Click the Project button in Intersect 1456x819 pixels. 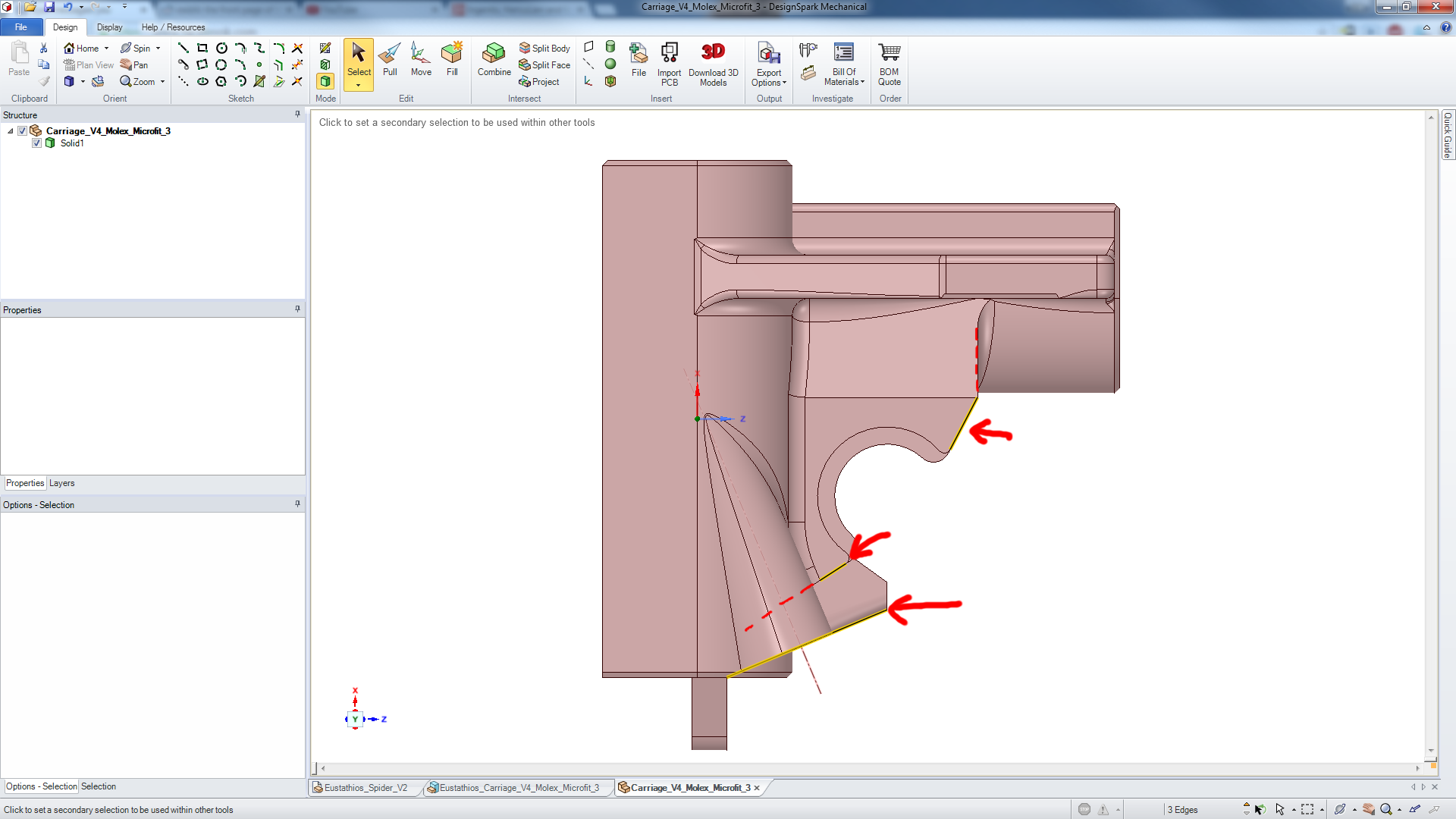(539, 82)
